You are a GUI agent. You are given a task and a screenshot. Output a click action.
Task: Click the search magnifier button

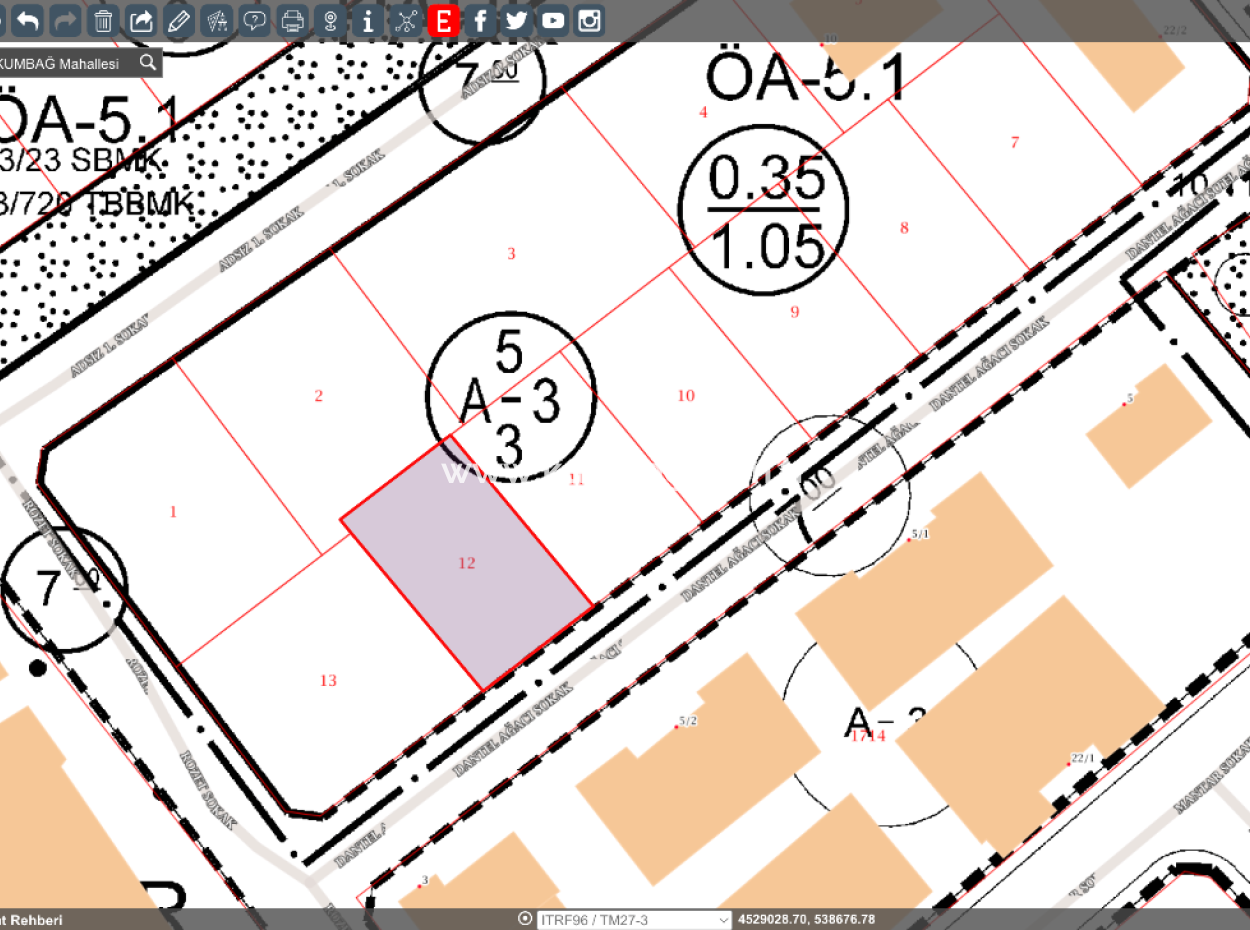pyautogui.click(x=147, y=63)
